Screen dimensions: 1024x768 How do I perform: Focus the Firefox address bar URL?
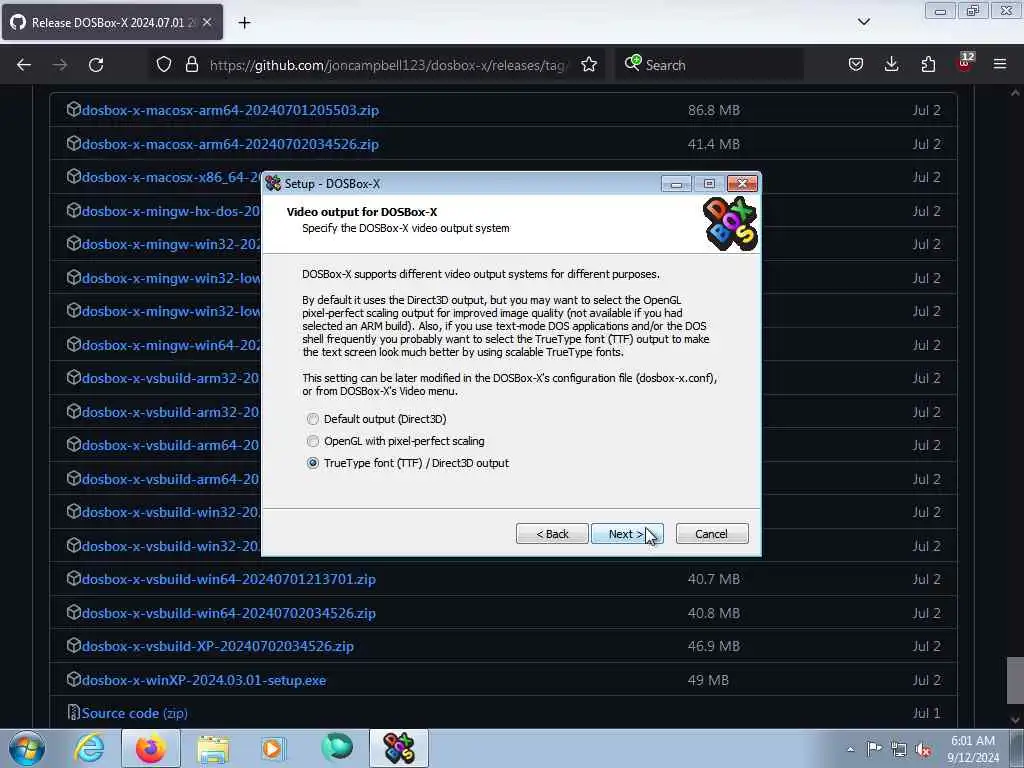pyautogui.click(x=389, y=65)
